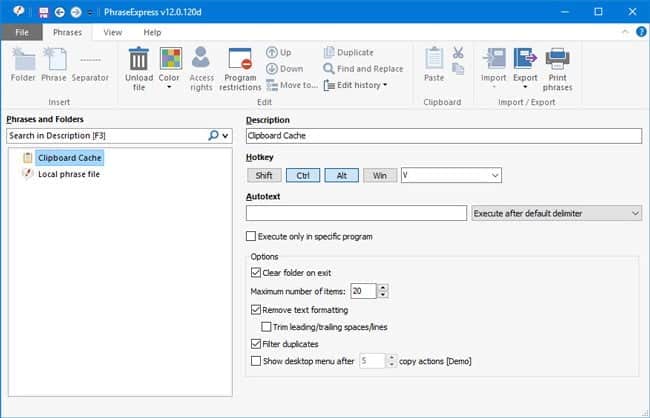Viewport: 650px width, 418px height.
Task: Click the Export icon
Action: point(525,58)
